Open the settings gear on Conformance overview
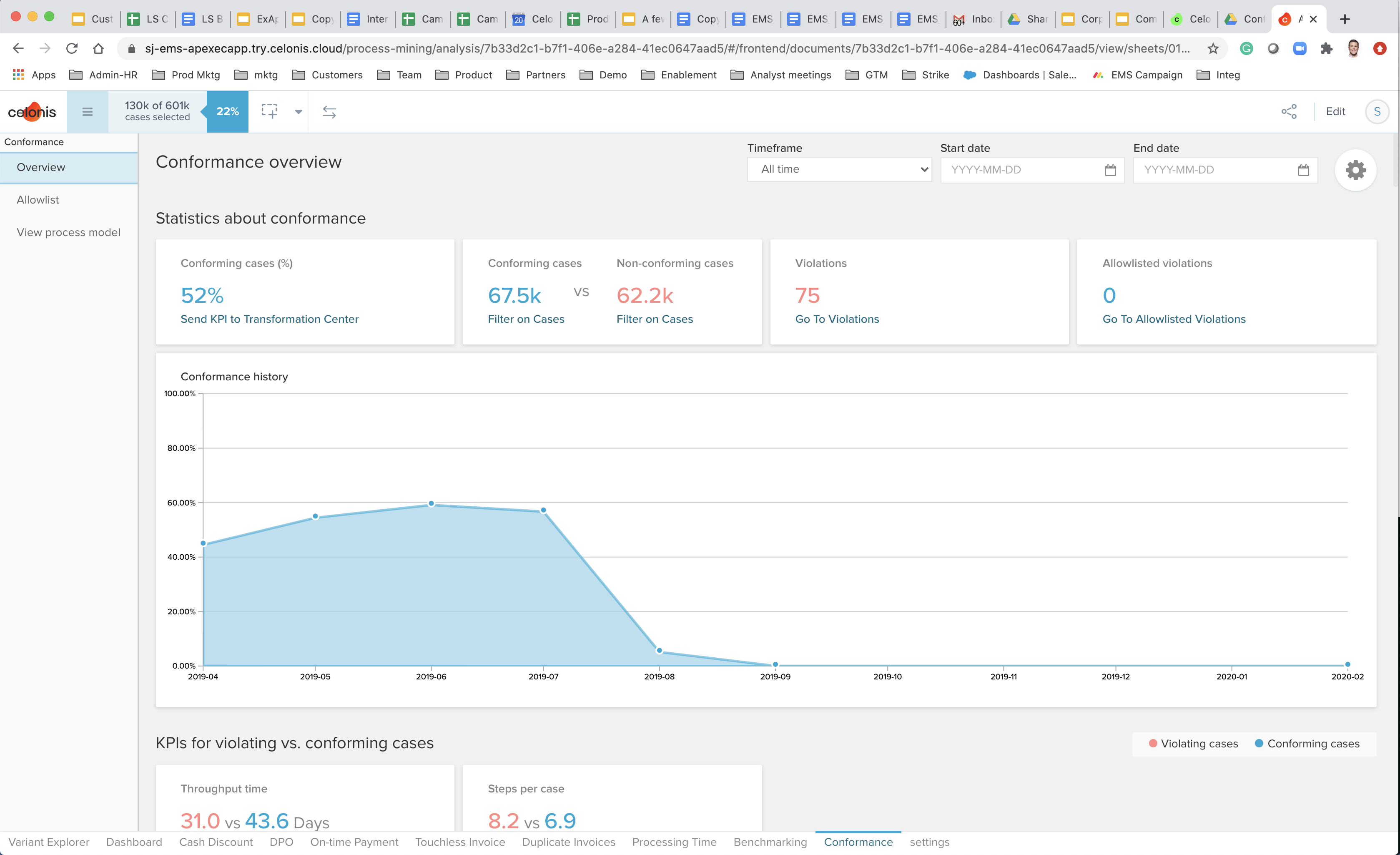Viewport: 1400px width, 855px height. (1356, 170)
